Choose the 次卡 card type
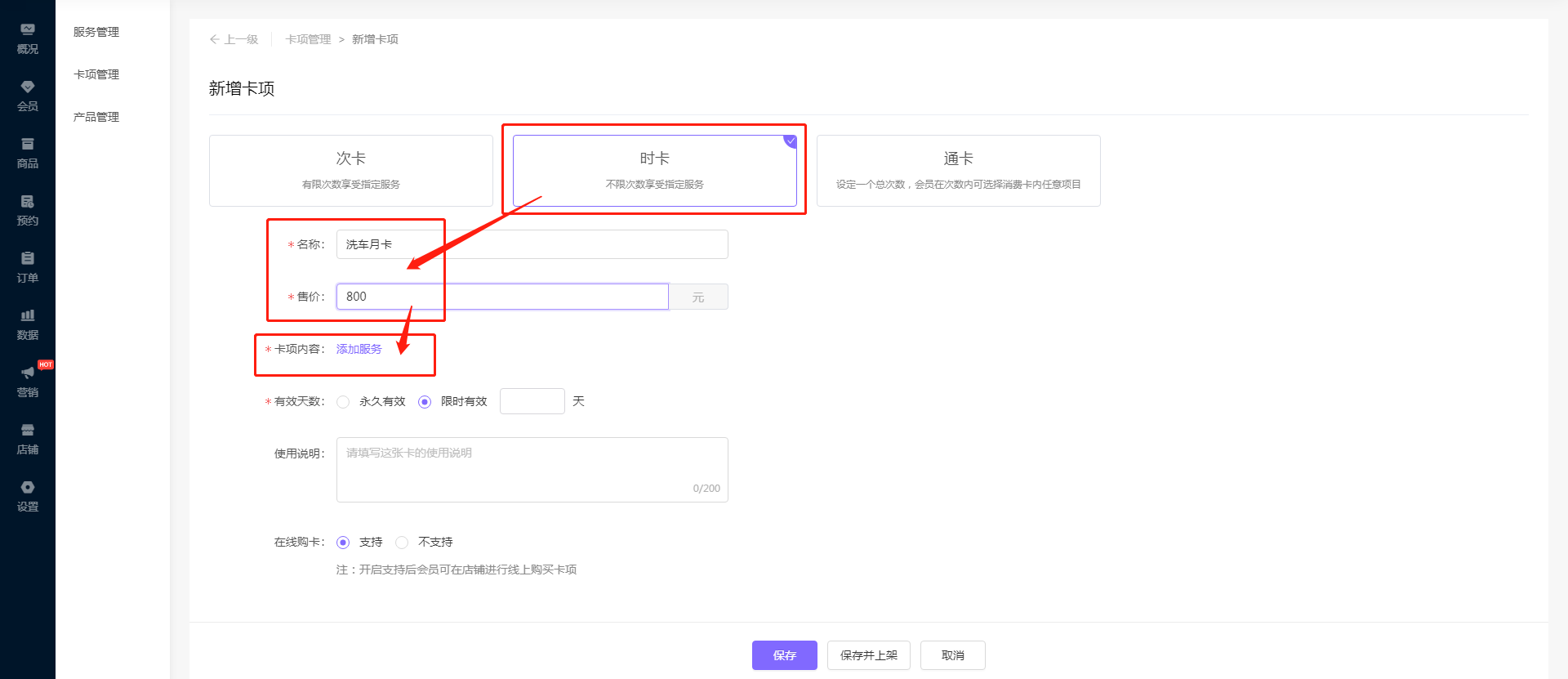 tap(351, 171)
